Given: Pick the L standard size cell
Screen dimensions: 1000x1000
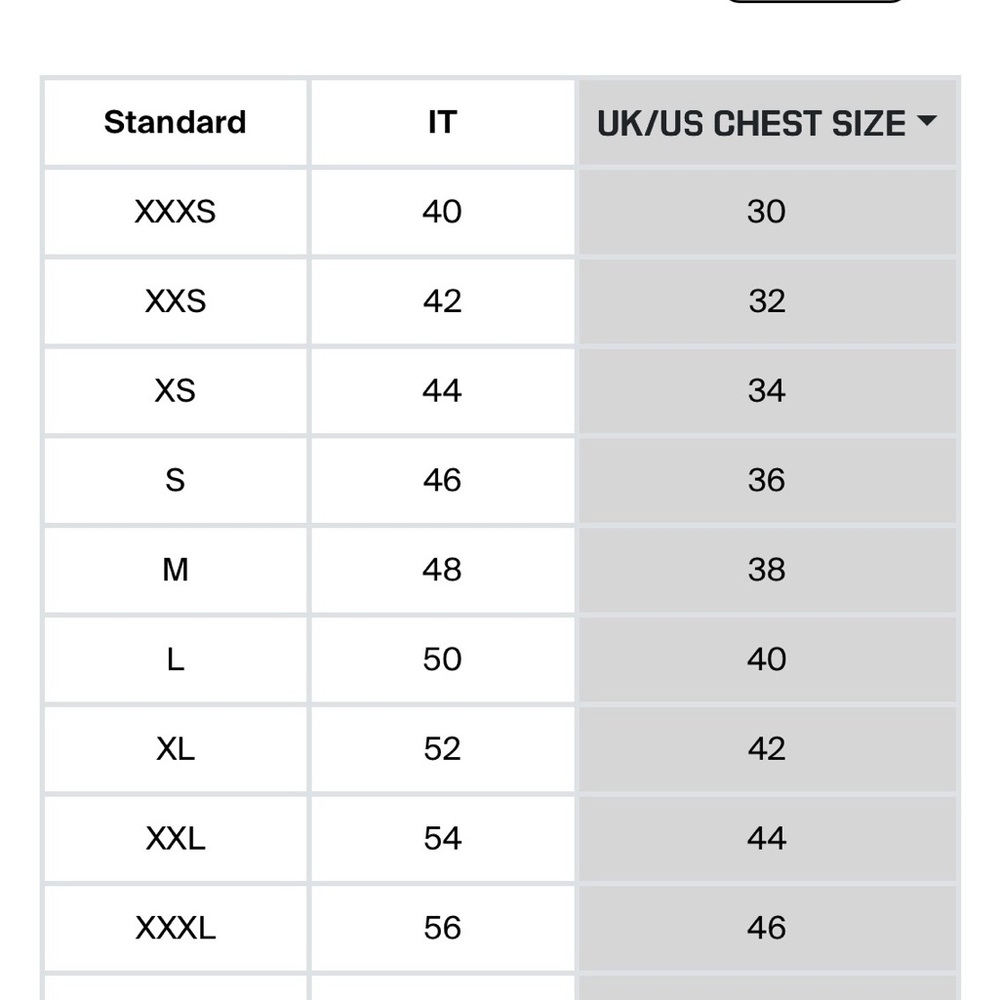Looking at the screenshot, I should click(x=175, y=659).
